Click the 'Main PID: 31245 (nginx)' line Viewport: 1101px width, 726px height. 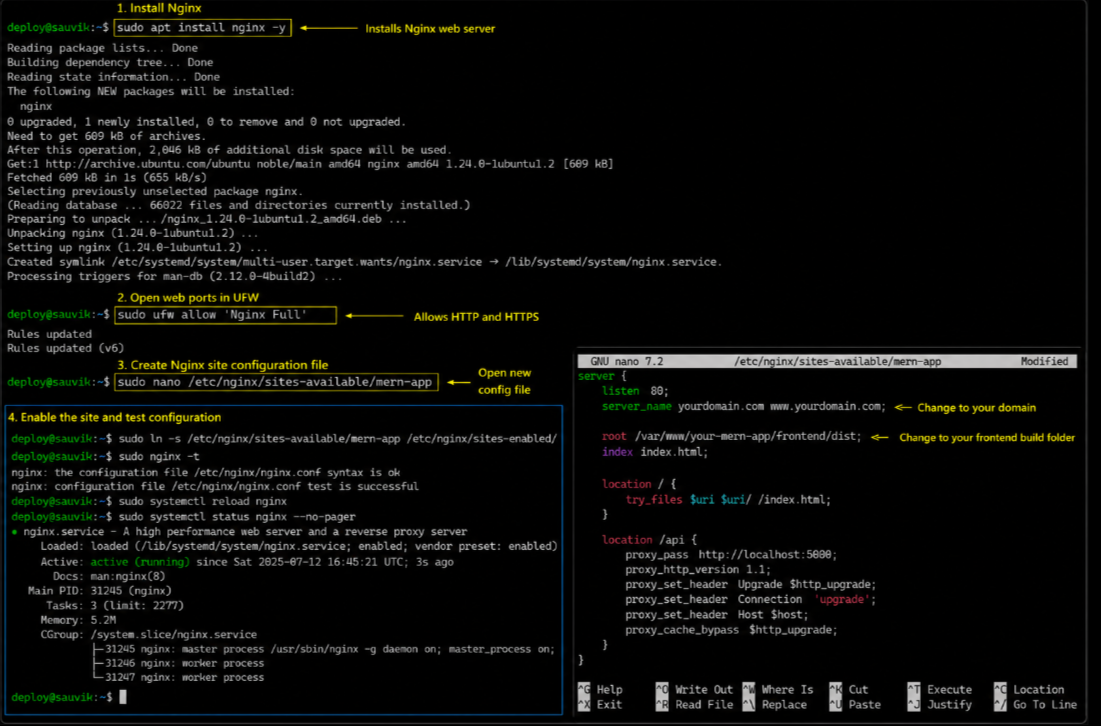(x=99, y=590)
